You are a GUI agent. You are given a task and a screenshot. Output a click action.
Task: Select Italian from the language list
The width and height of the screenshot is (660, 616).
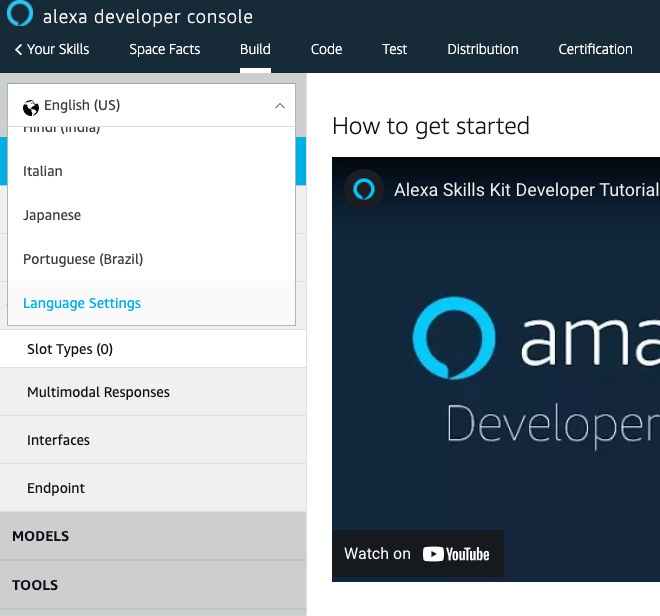(x=43, y=171)
